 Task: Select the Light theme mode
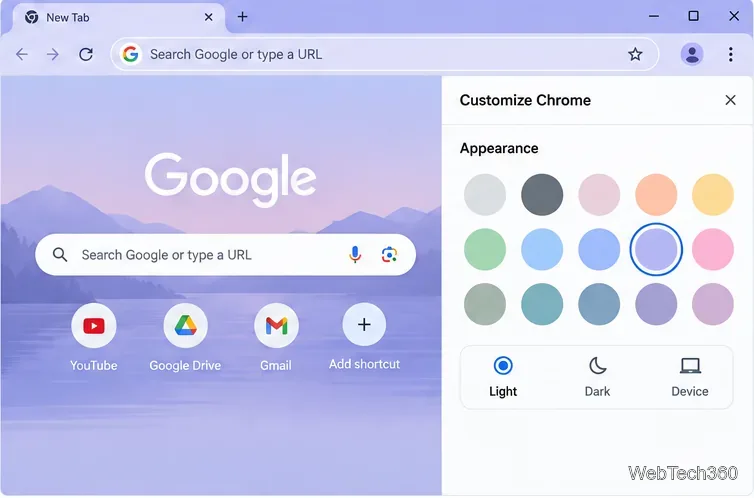point(503,377)
